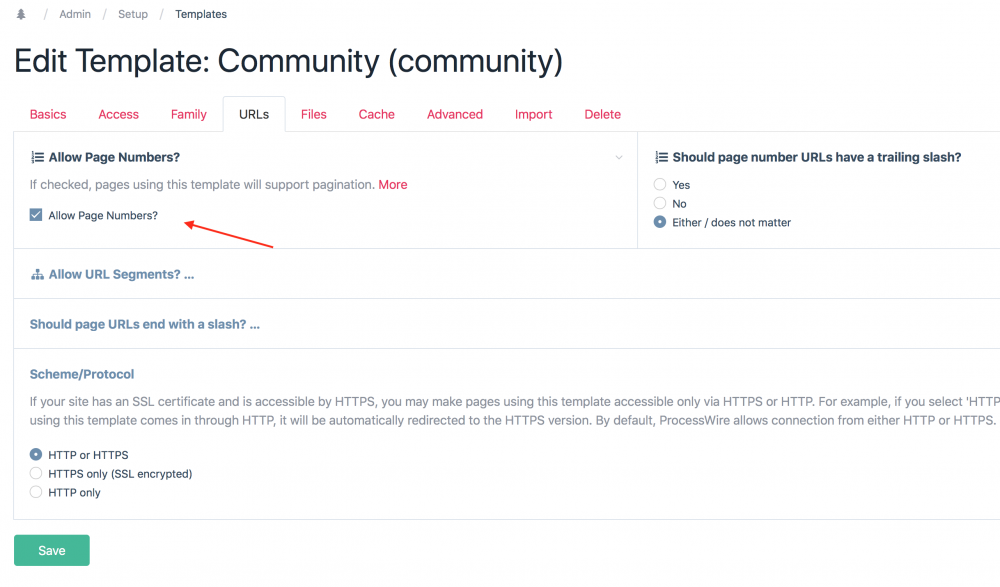Click the ProcessWire tree home icon
Image resolution: width=1000 pixels, height=587 pixels.
(21, 15)
